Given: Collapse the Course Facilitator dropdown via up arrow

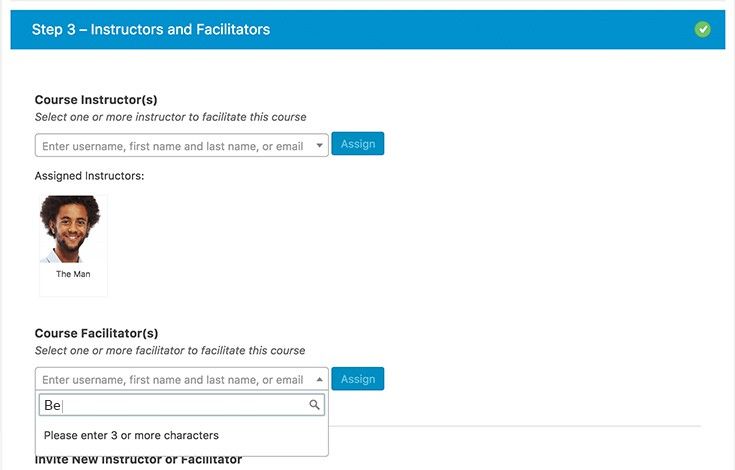Looking at the screenshot, I should (x=319, y=379).
